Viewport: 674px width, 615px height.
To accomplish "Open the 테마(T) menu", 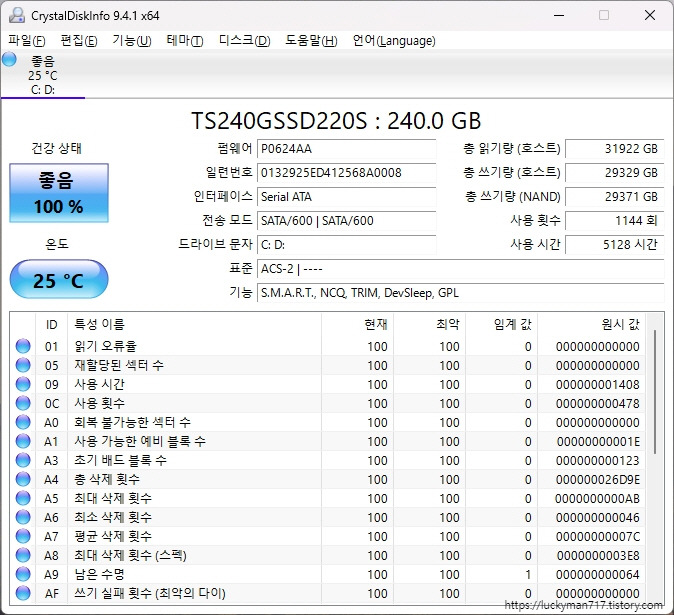I will click(x=185, y=41).
